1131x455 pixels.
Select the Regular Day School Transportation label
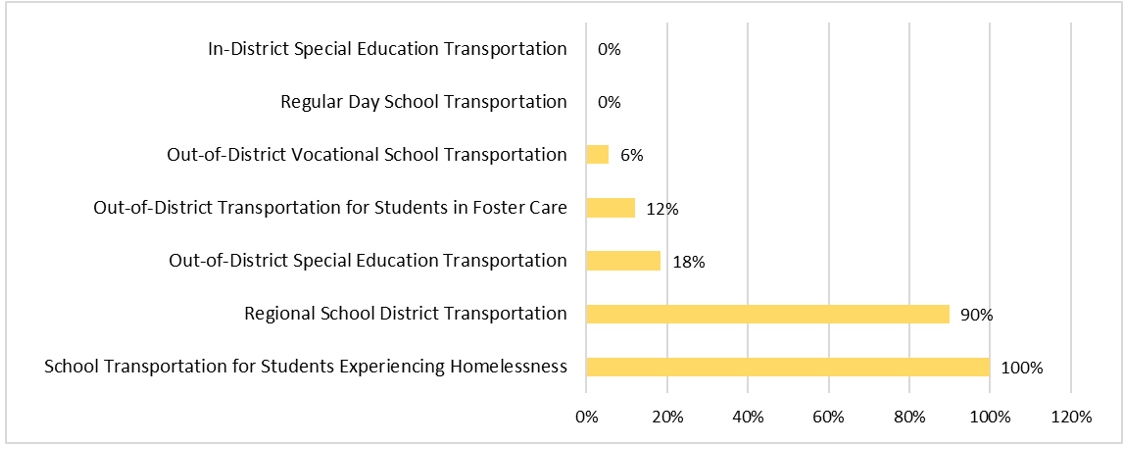click(x=423, y=101)
